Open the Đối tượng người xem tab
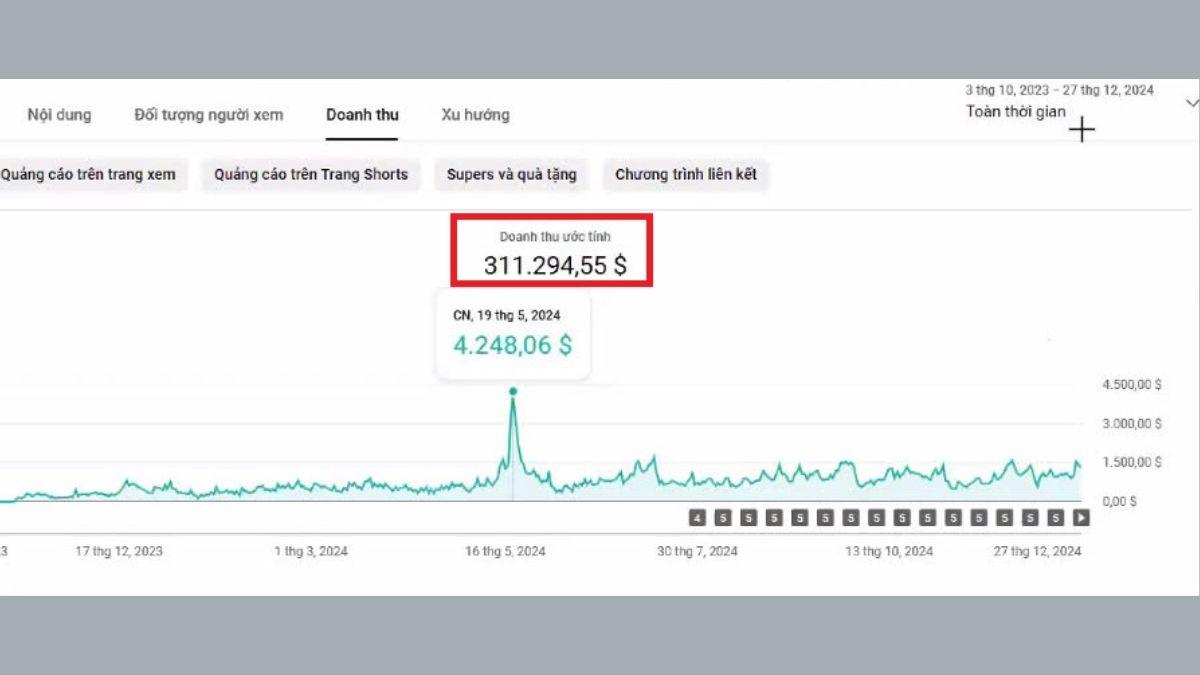 point(207,115)
